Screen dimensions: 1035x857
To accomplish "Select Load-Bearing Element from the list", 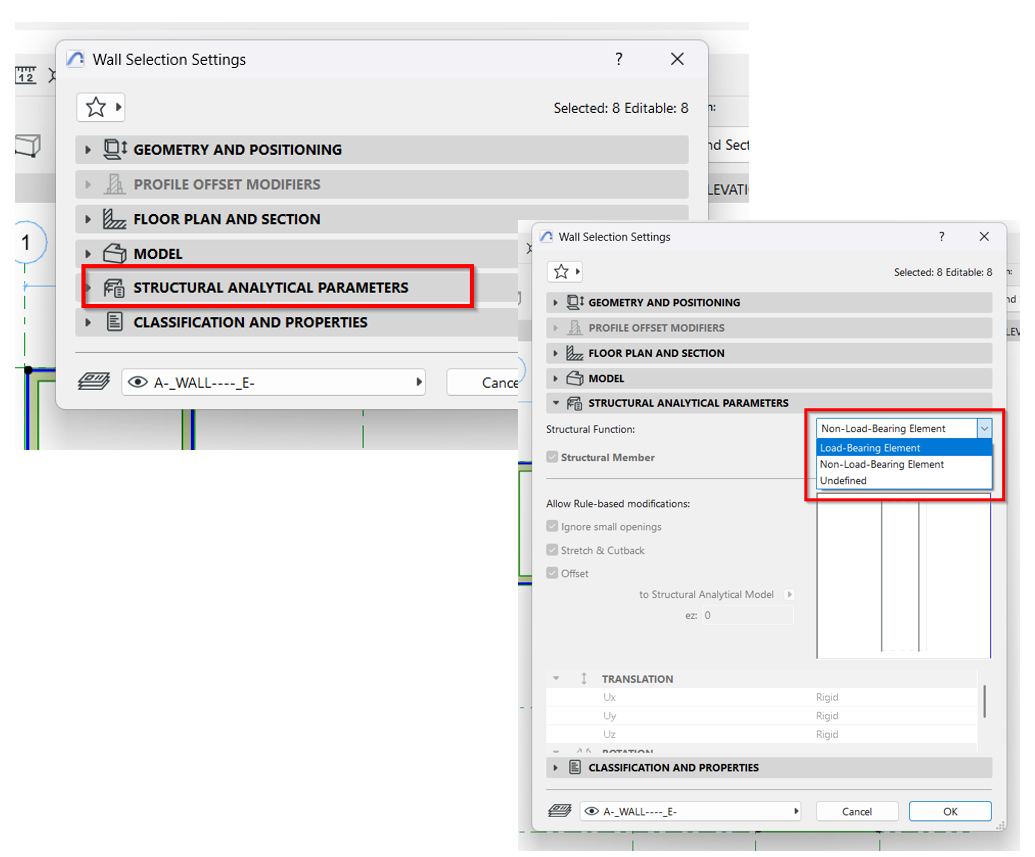I will (870, 448).
